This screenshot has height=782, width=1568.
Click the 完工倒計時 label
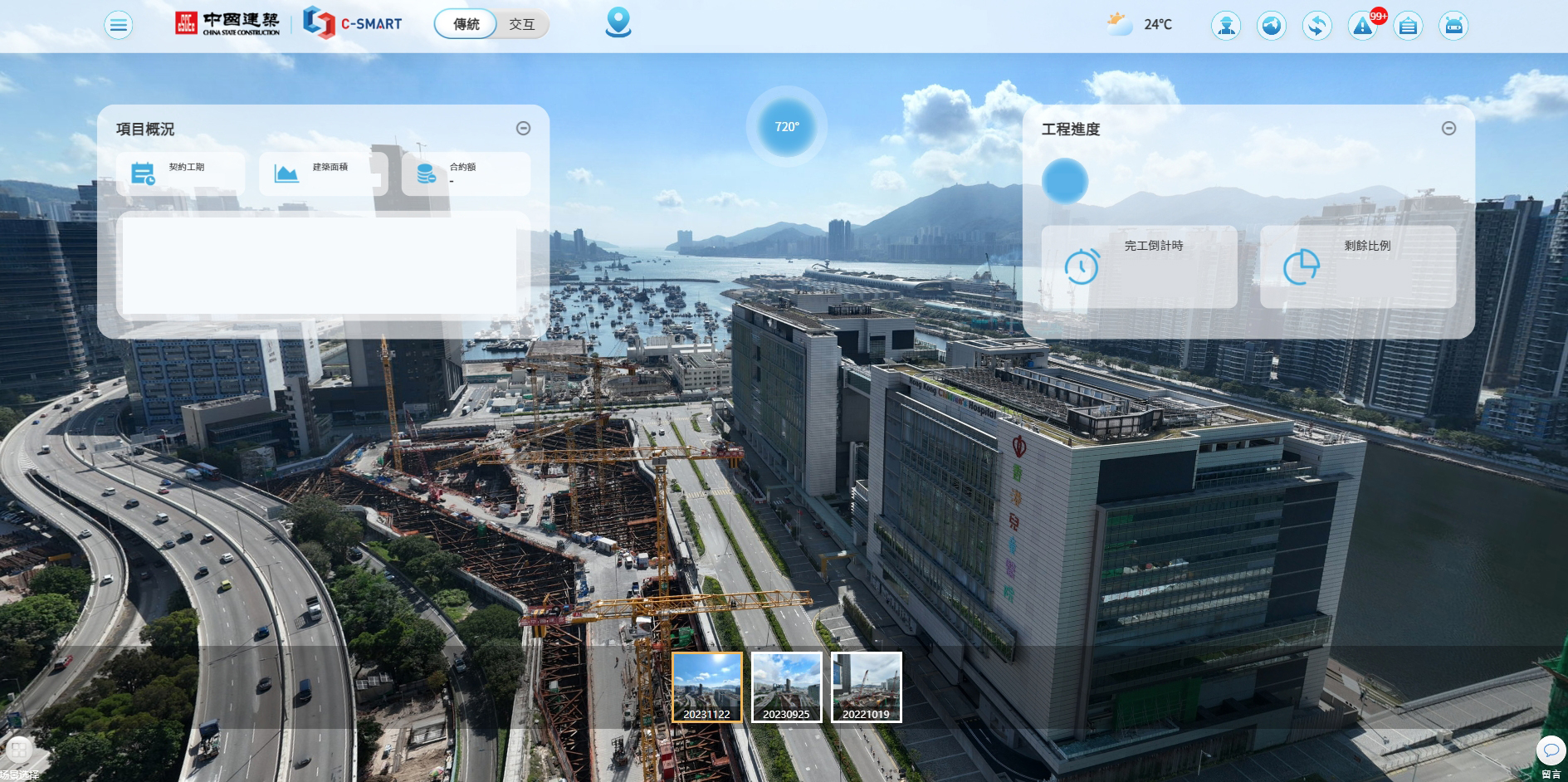(1154, 246)
